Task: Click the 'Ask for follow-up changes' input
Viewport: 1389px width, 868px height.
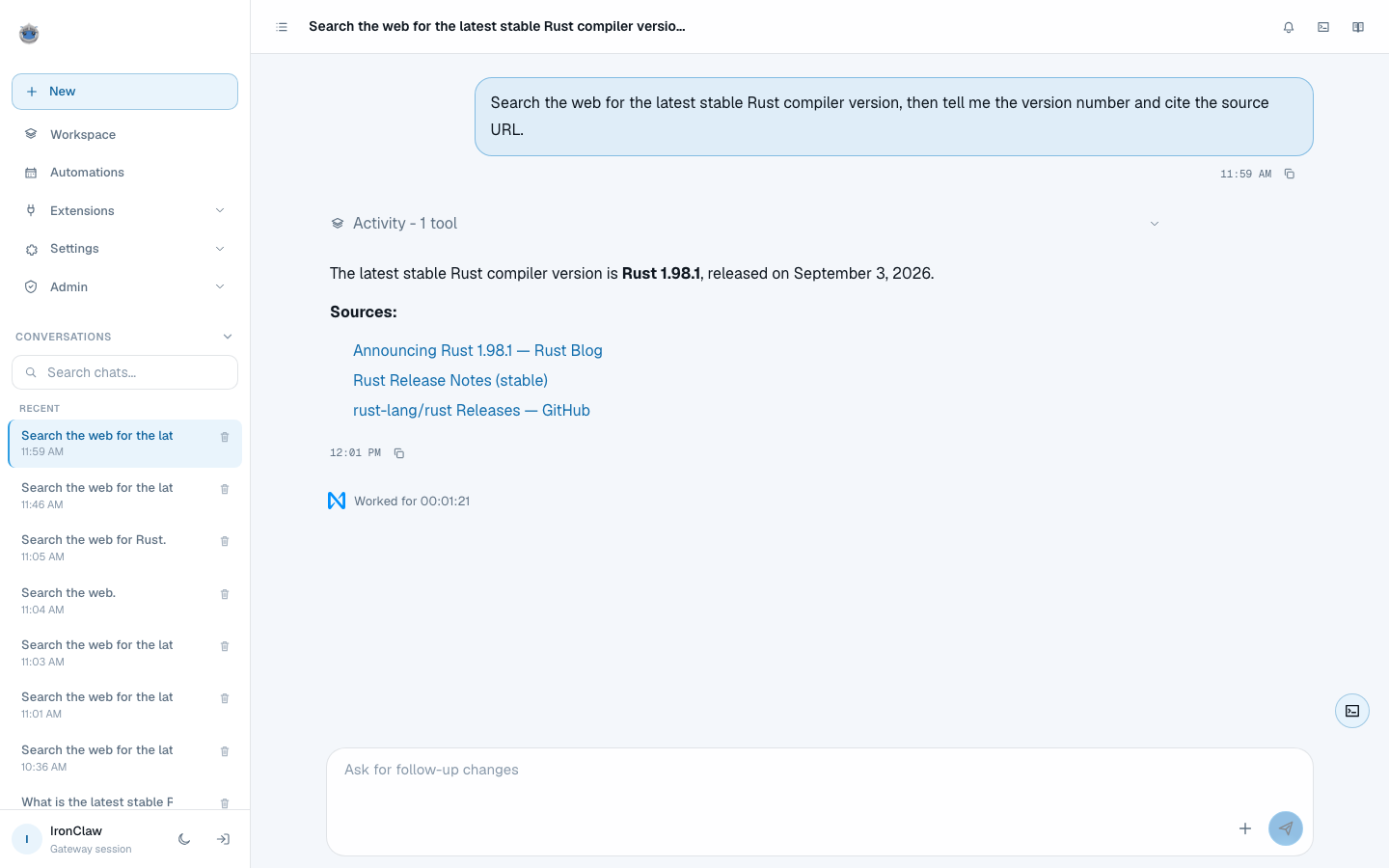Action: 820,770
